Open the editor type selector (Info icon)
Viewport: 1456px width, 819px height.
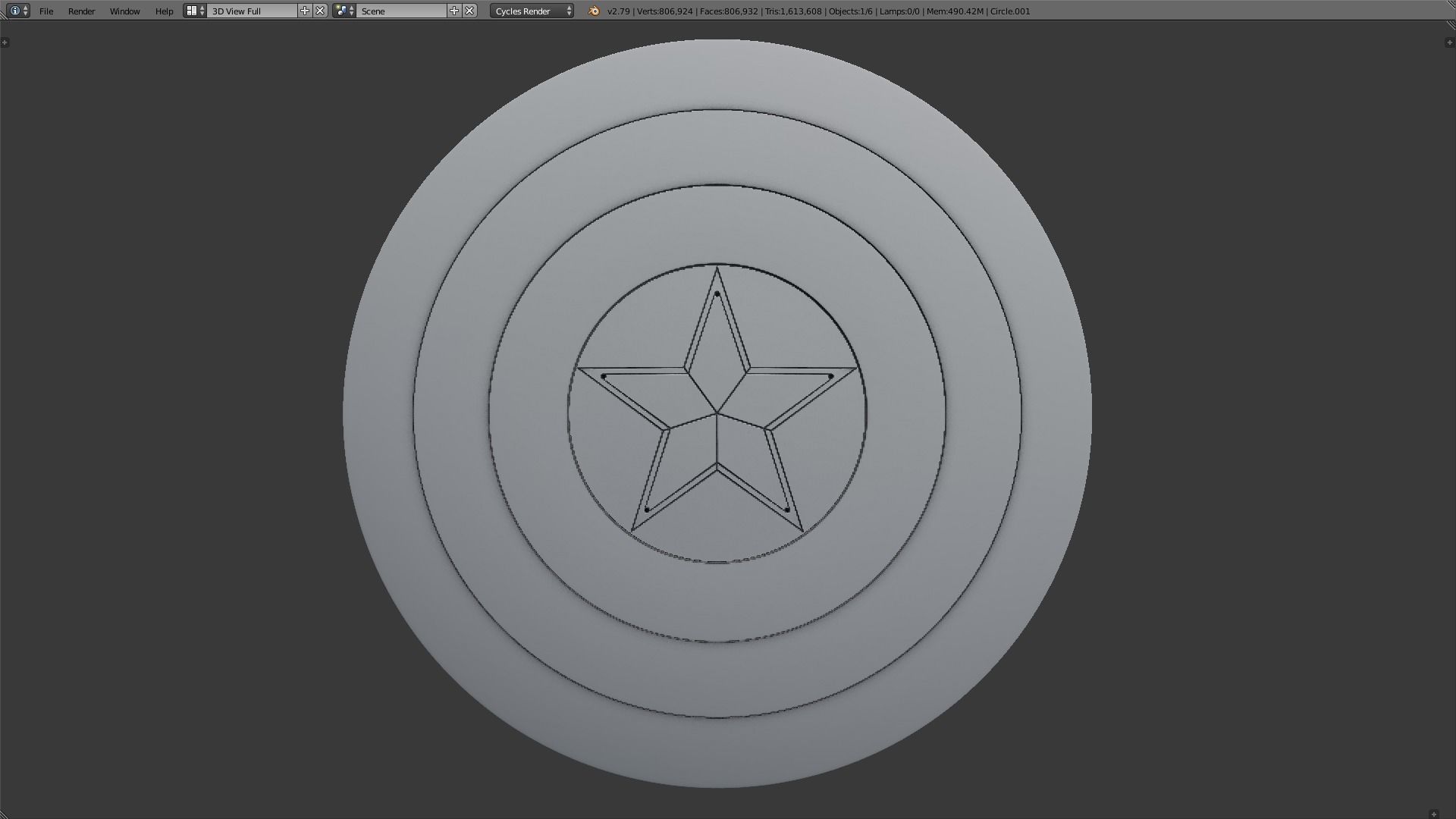point(18,11)
